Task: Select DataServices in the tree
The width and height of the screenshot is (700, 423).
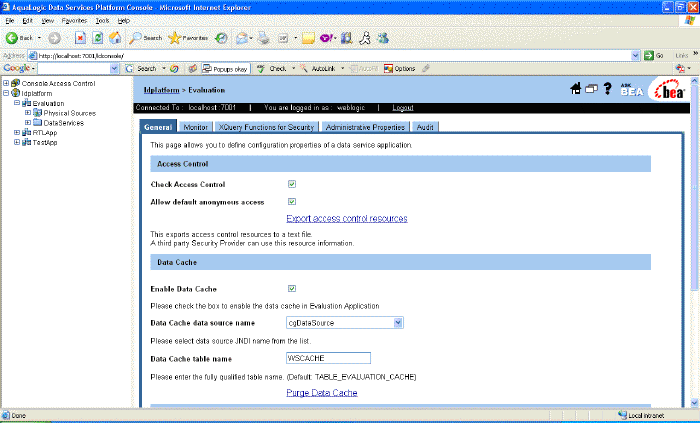Action: pos(64,123)
